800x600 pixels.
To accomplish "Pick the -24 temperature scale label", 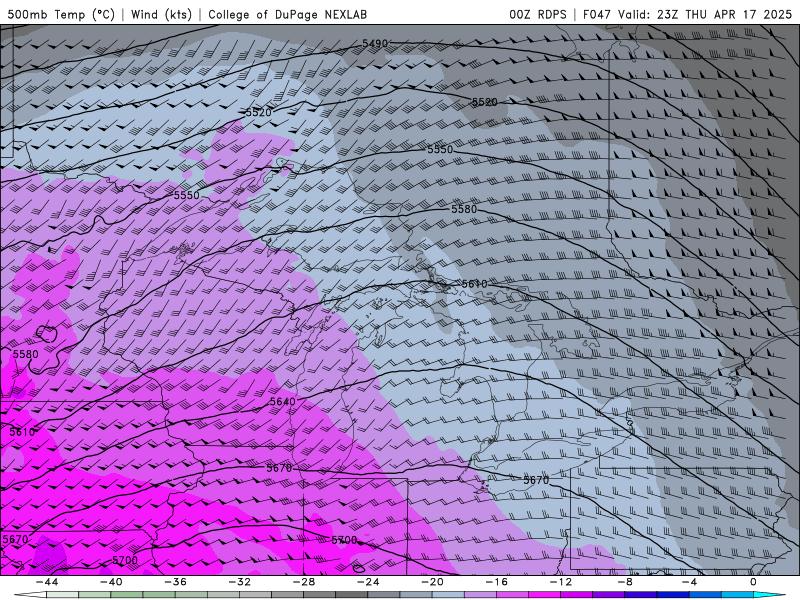I will pyautogui.click(x=368, y=582).
